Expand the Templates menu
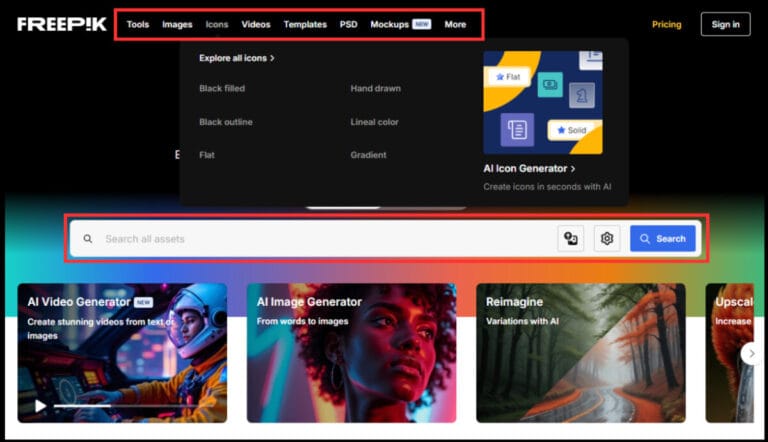768x442 pixels. tap(305, 24)
